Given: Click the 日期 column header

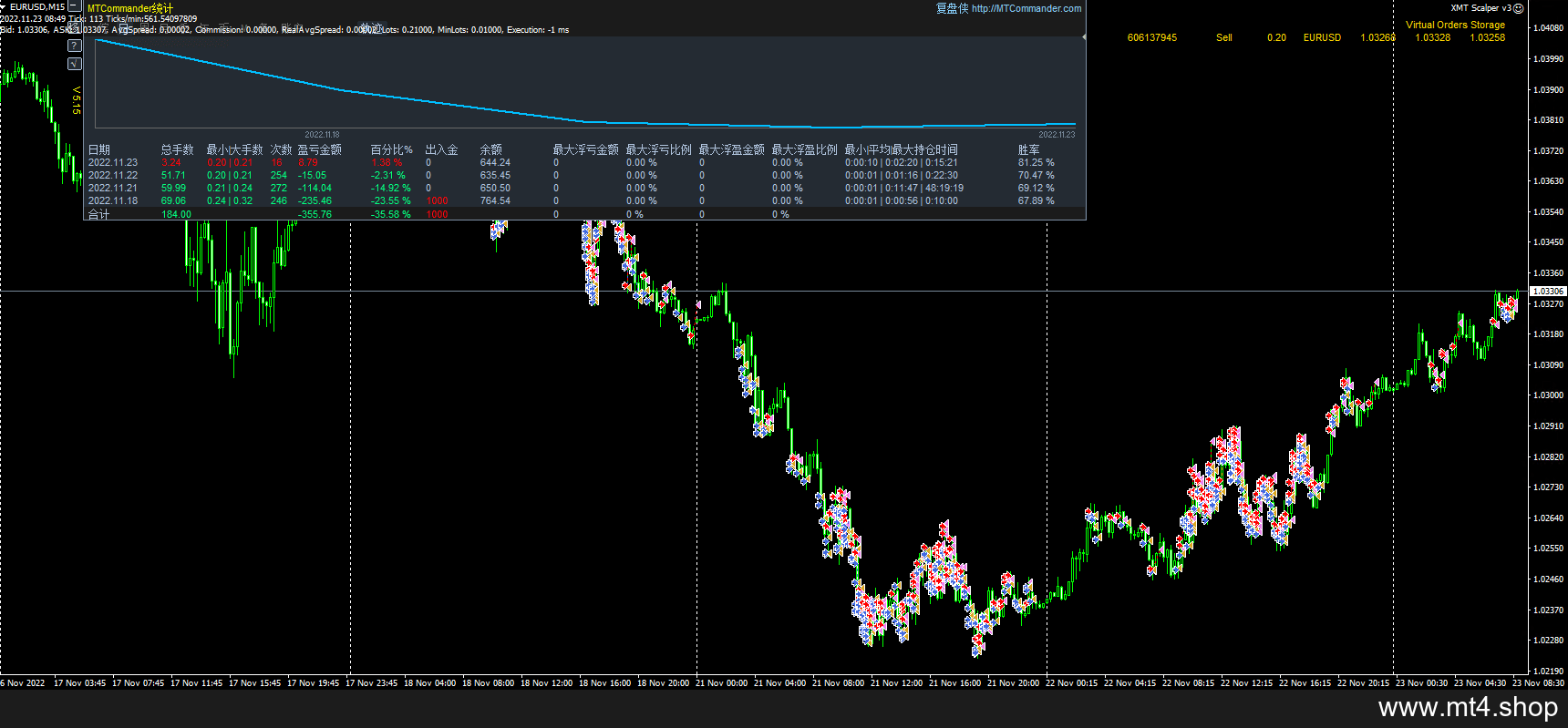Looking at the screenshot, I should (x=99, y=149).
